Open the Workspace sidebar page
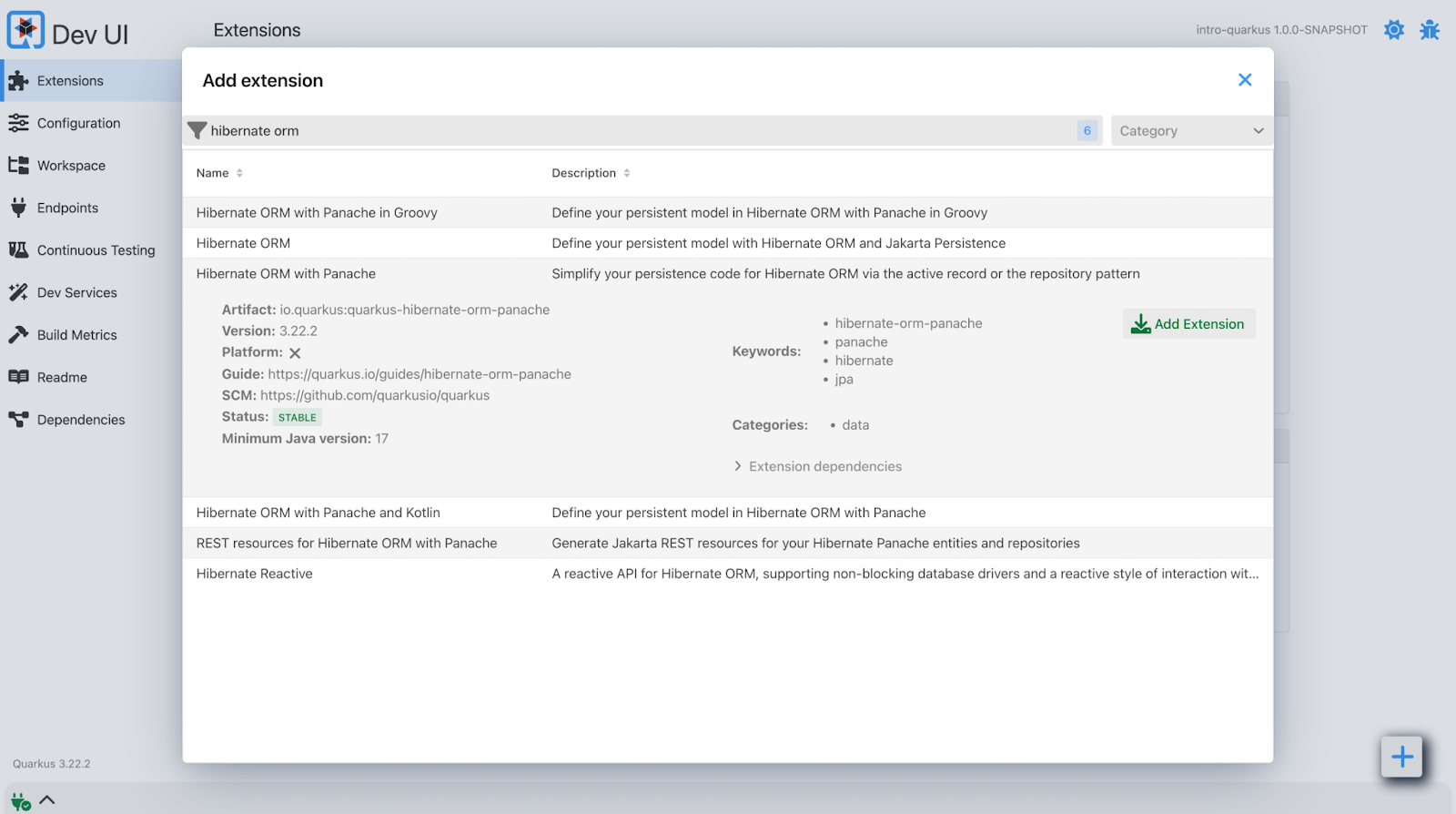1456x814 pixels. coord(91,166)
